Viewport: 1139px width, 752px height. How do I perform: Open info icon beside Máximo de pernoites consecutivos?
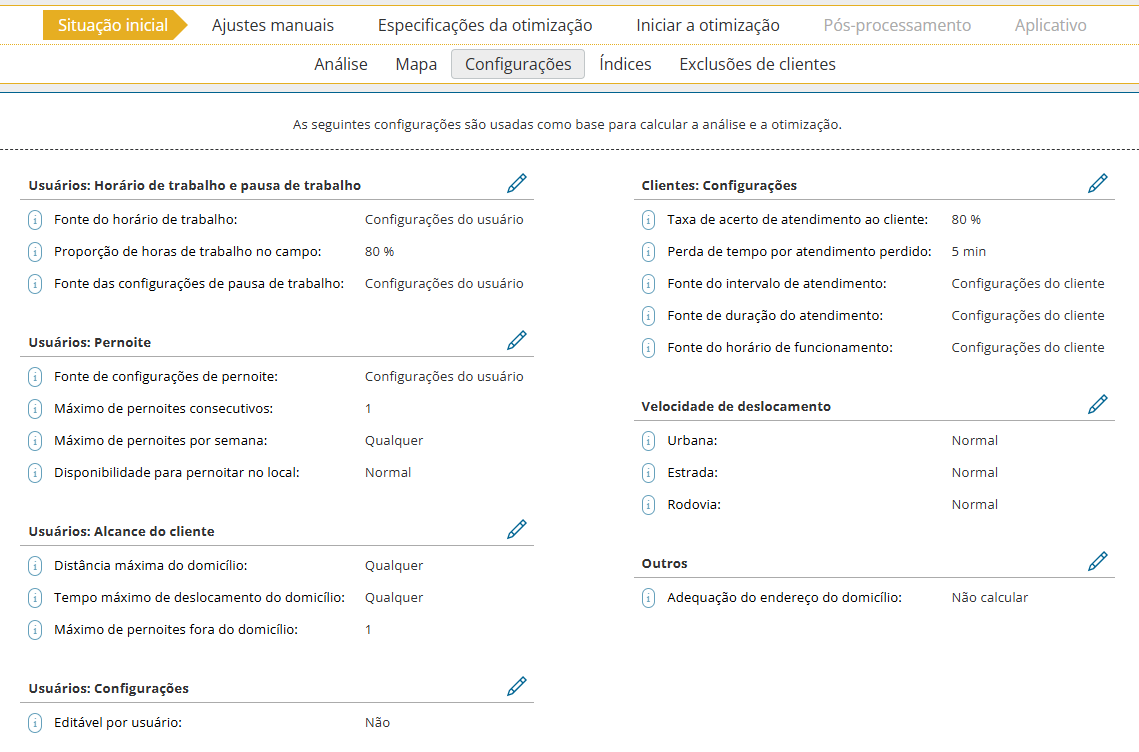(35, 408)
